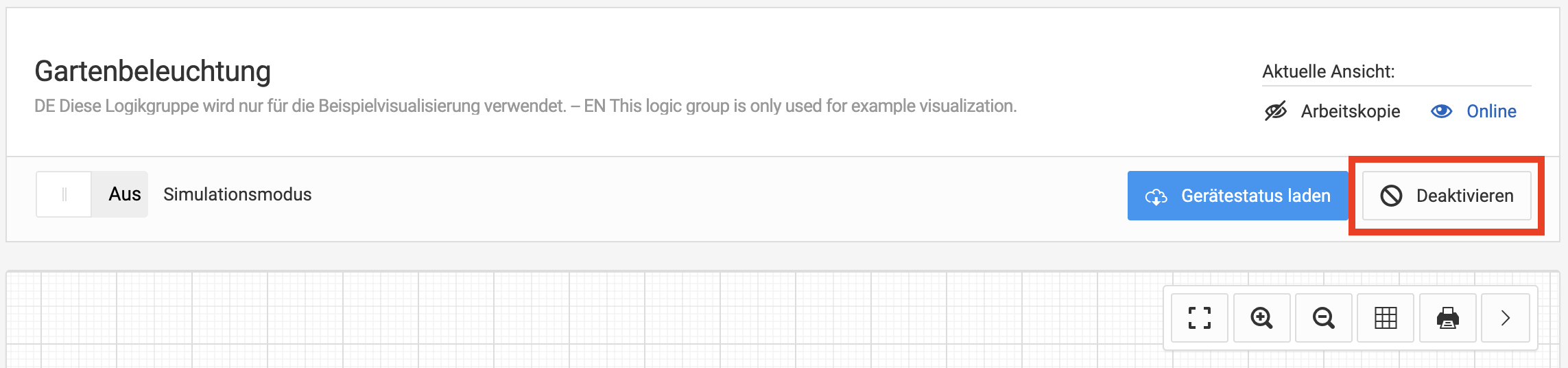Screen dimensions: 1568x368
Task: Print the logic diagram
Action: point(1447,318)
